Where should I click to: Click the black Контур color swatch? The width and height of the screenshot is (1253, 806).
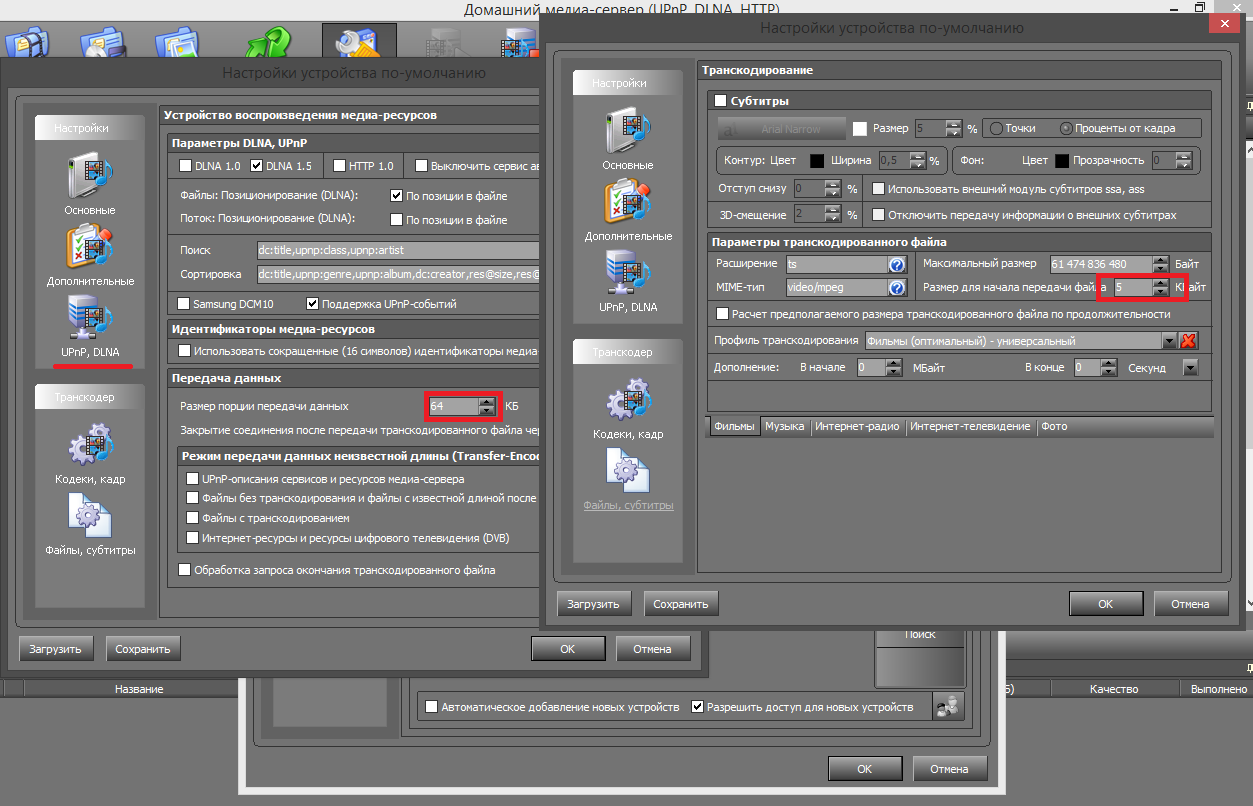(x=816, y=160)
